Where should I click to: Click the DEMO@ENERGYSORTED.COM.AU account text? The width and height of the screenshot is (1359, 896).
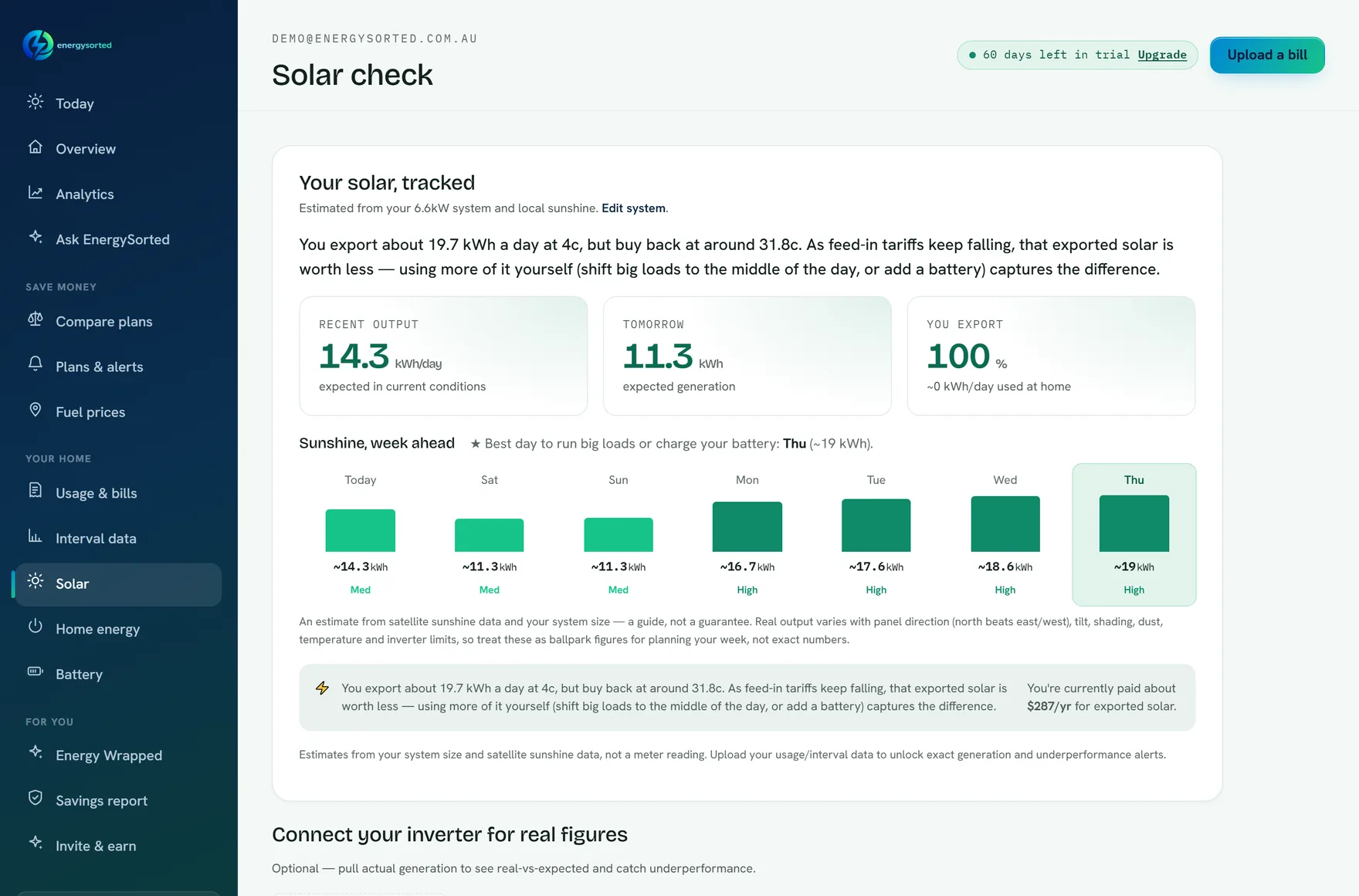374,39
